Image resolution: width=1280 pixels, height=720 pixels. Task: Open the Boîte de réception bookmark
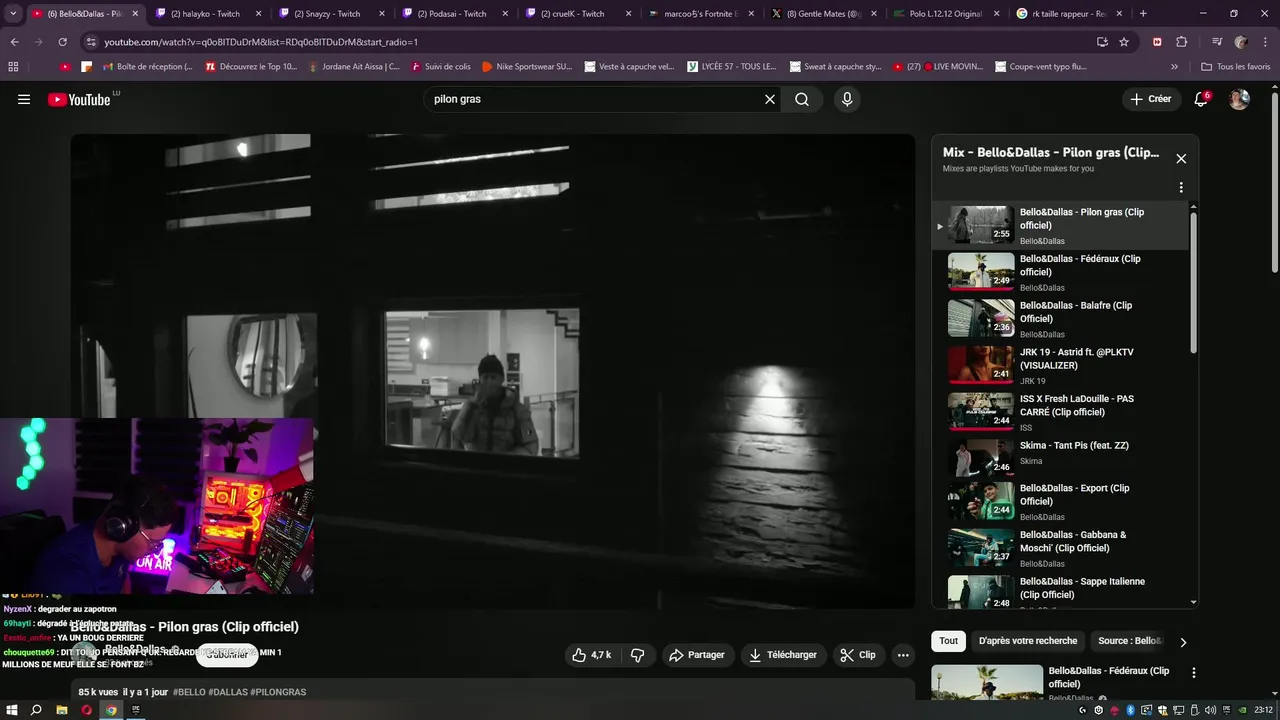(x=147, y=67)
